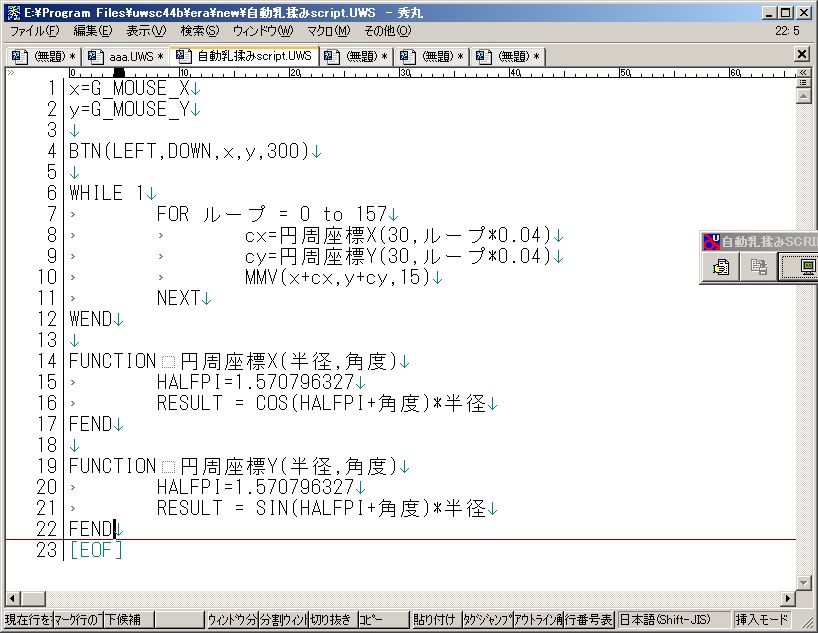
Task: Click the list icon above vertical scrollbar
Action: (x=803, y=84)
